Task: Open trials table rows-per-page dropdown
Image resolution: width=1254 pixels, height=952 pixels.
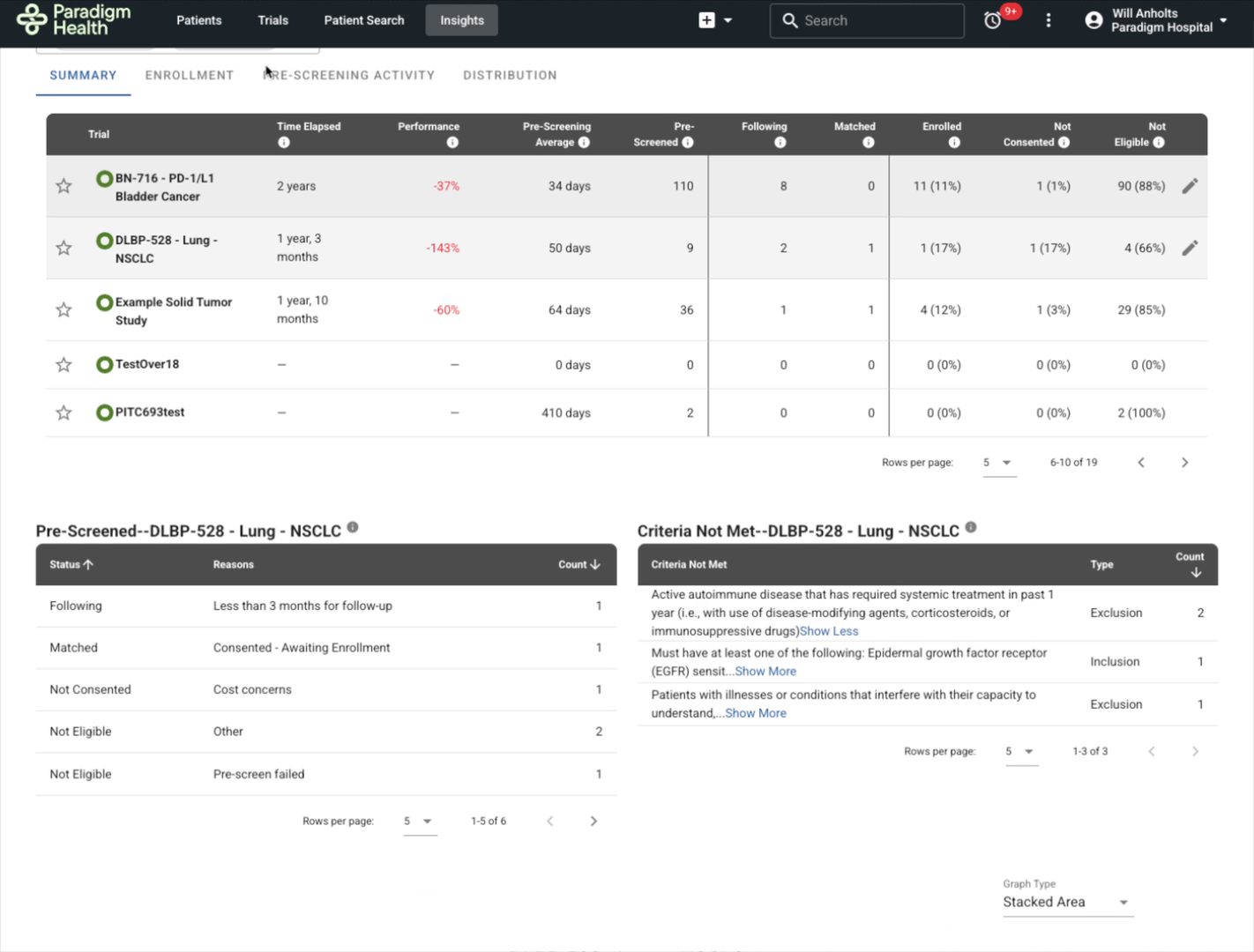Action: [998, 462]
